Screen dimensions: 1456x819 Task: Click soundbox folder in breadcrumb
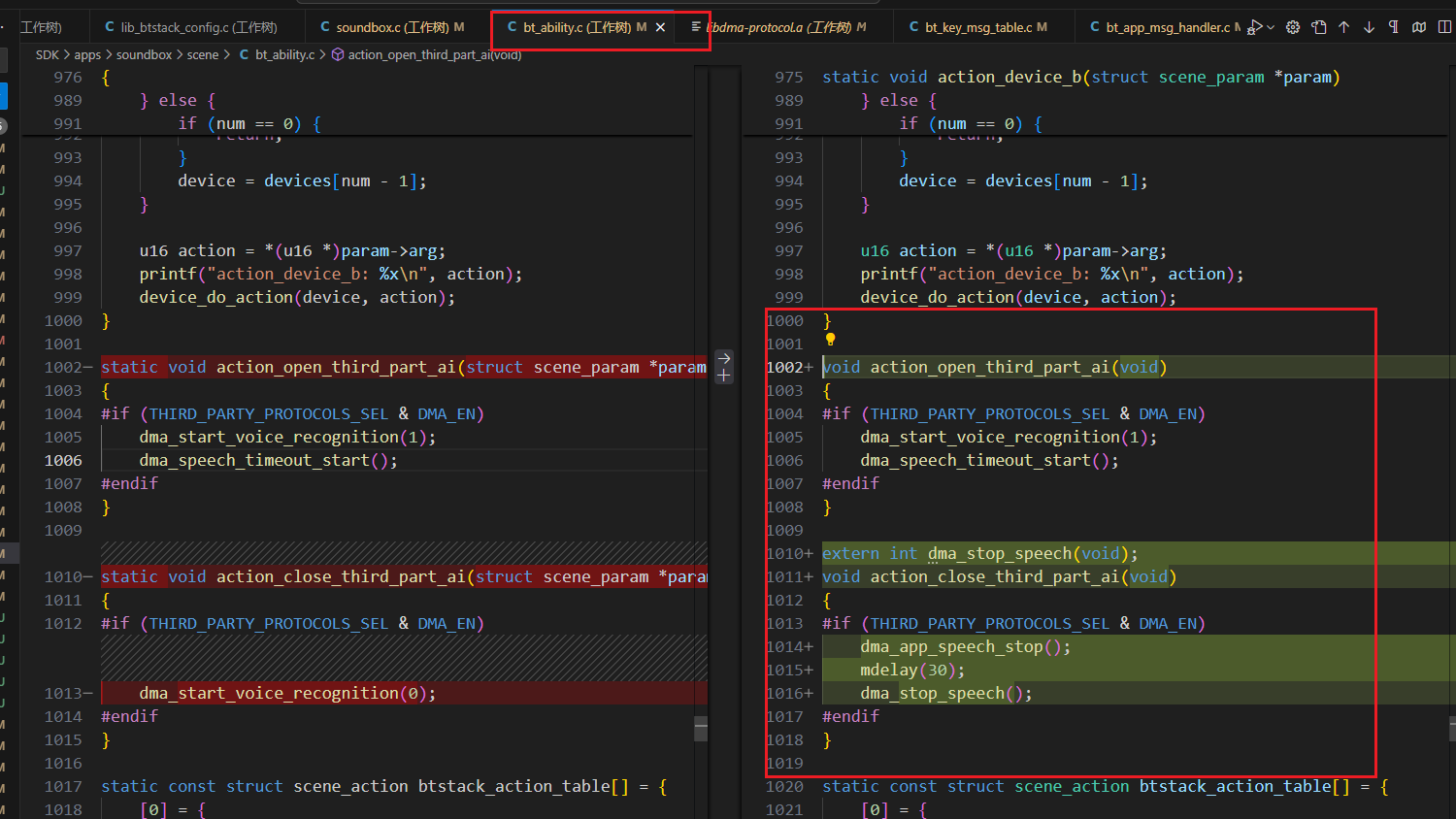click(x=144, y=54)
